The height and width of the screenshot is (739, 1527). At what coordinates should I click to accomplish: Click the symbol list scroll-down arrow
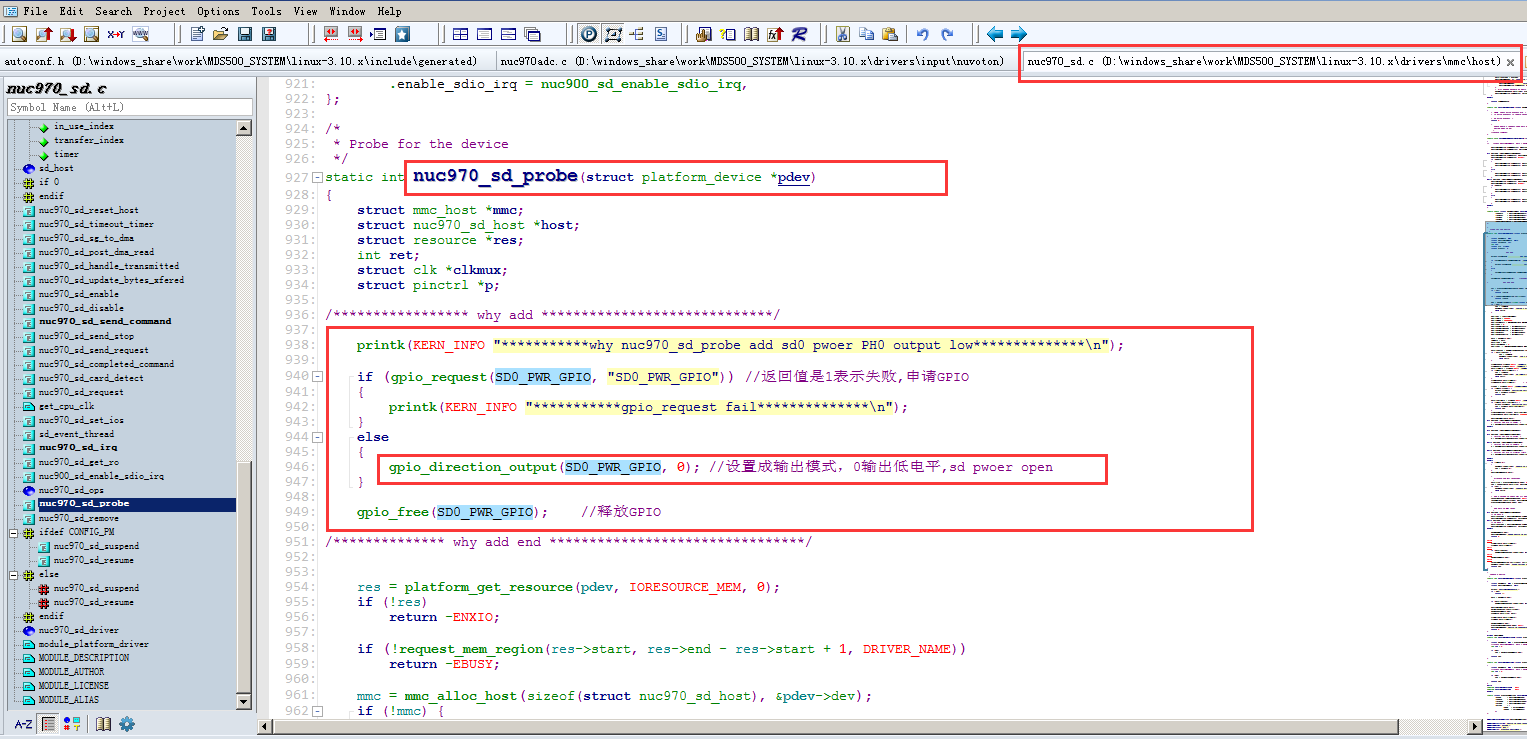[244, 701]
